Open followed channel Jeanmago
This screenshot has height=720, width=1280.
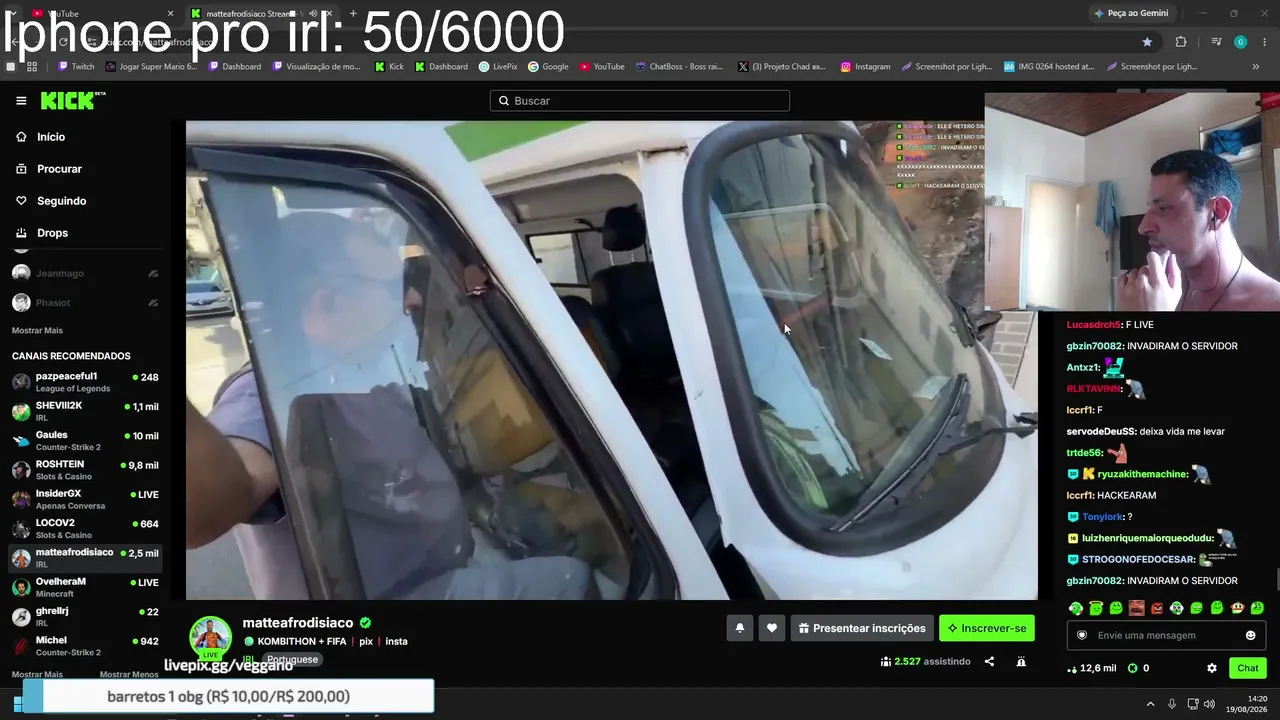coord(84,273)
